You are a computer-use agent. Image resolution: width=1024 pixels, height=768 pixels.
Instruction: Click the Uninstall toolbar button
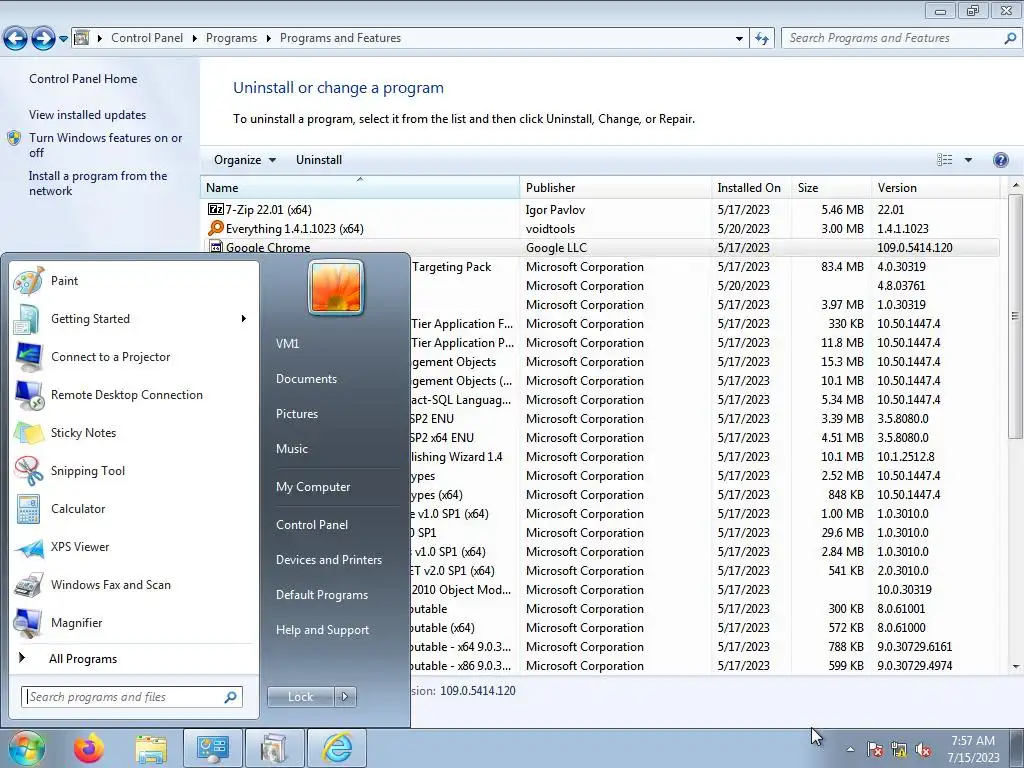pos(319,160)
